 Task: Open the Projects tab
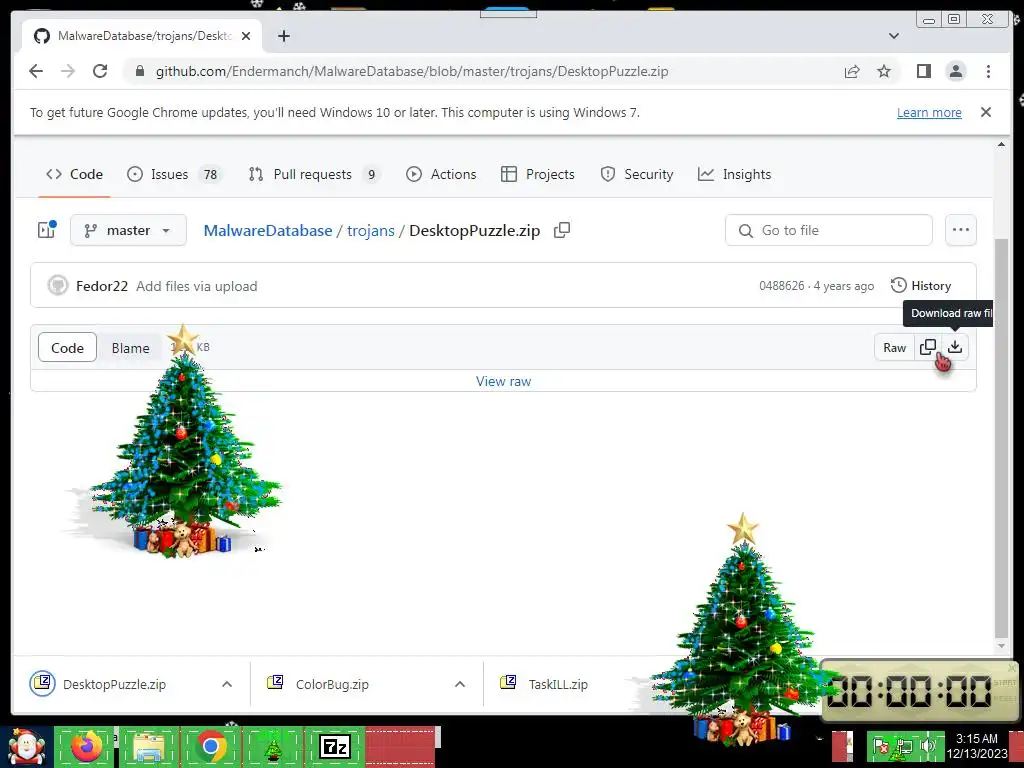point(537,174)
